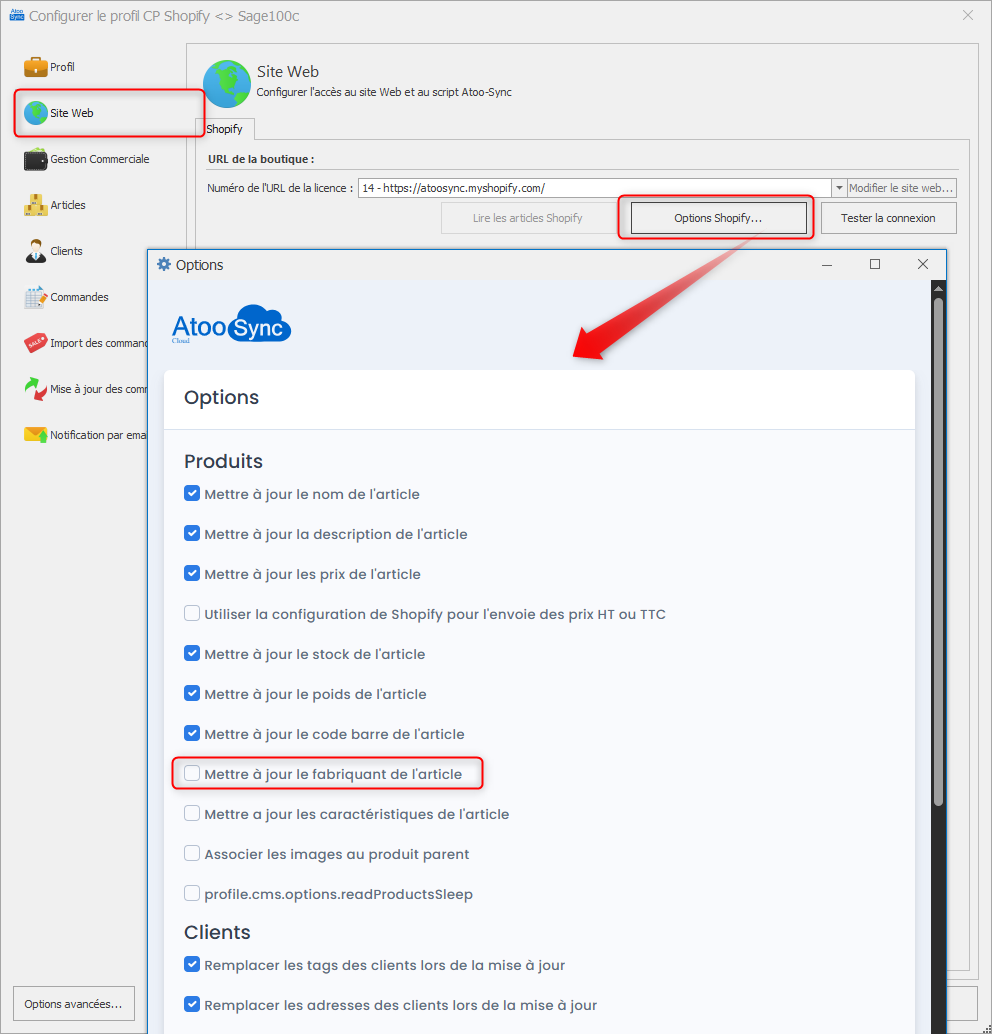992x1034 pixels.
Task: Click the Atoo-Sync app icon in title bar
Action: click(x=16, y=15)
